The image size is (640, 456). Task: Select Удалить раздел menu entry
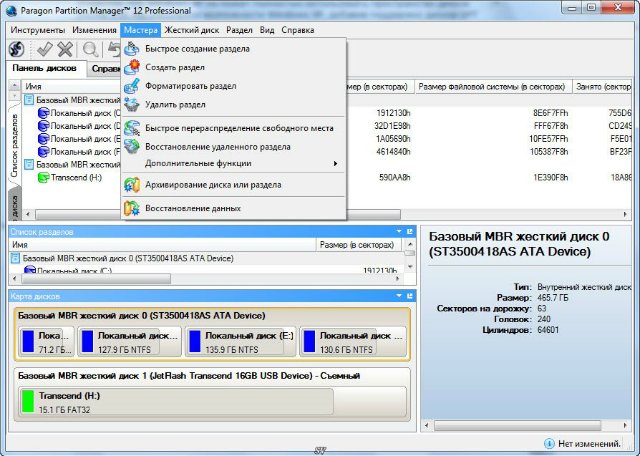pos(234,105)
